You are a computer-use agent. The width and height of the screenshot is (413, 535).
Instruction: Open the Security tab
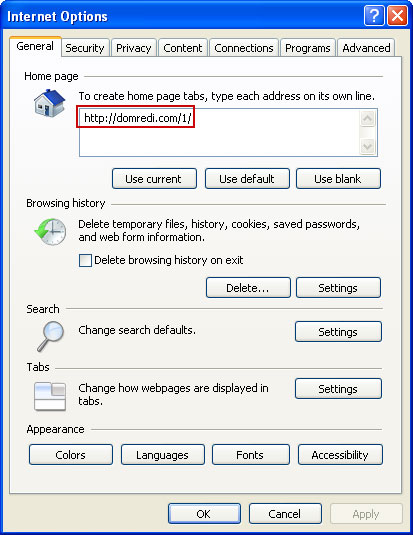[85, 48]
